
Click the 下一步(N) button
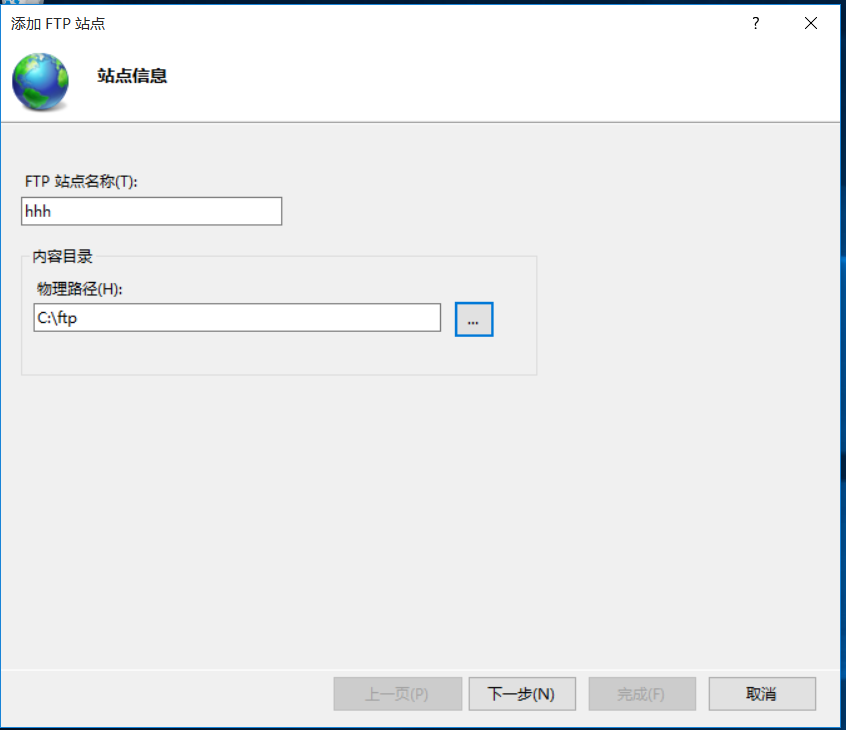[522, 693]
